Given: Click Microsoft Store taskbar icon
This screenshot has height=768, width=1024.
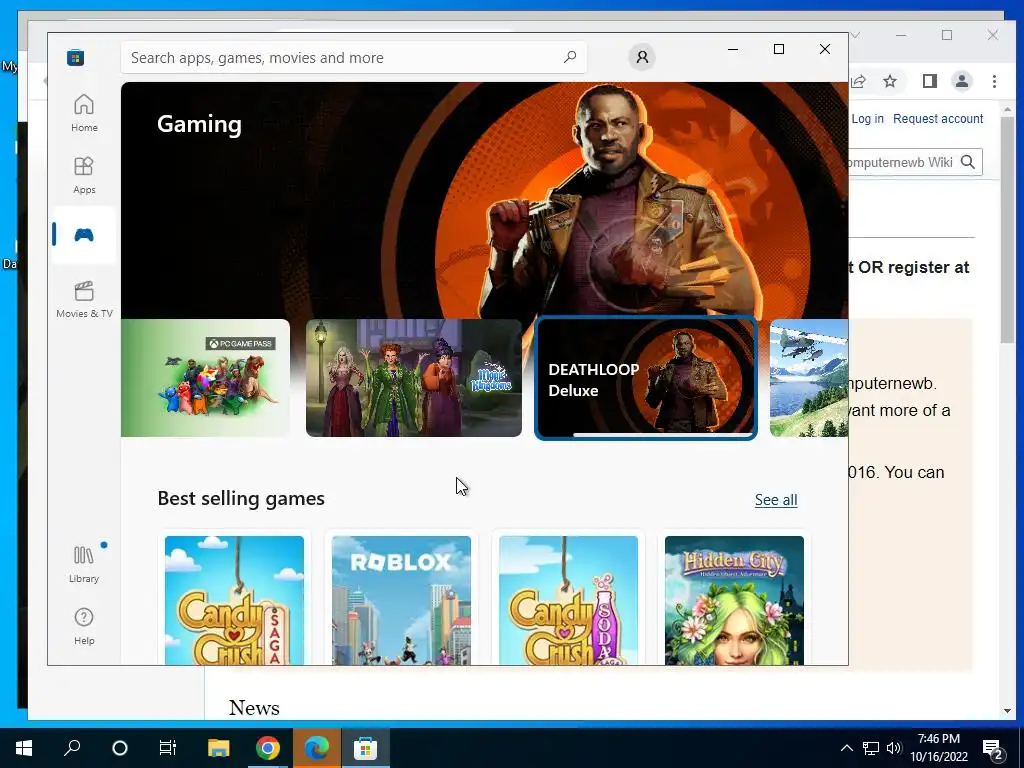Looking at the screenshot, I should 366,748.
